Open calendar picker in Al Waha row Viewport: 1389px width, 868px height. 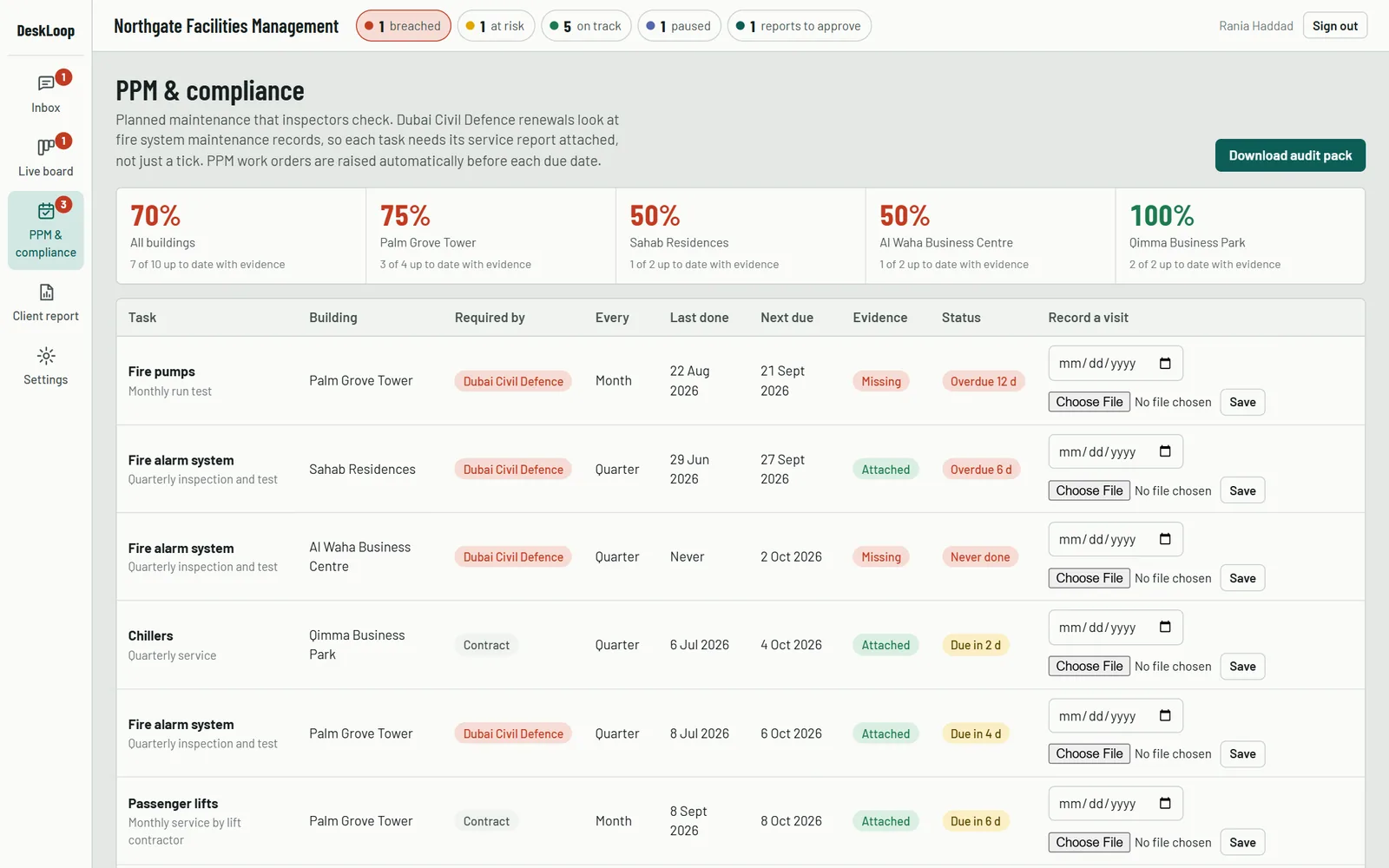point(1165,539)
